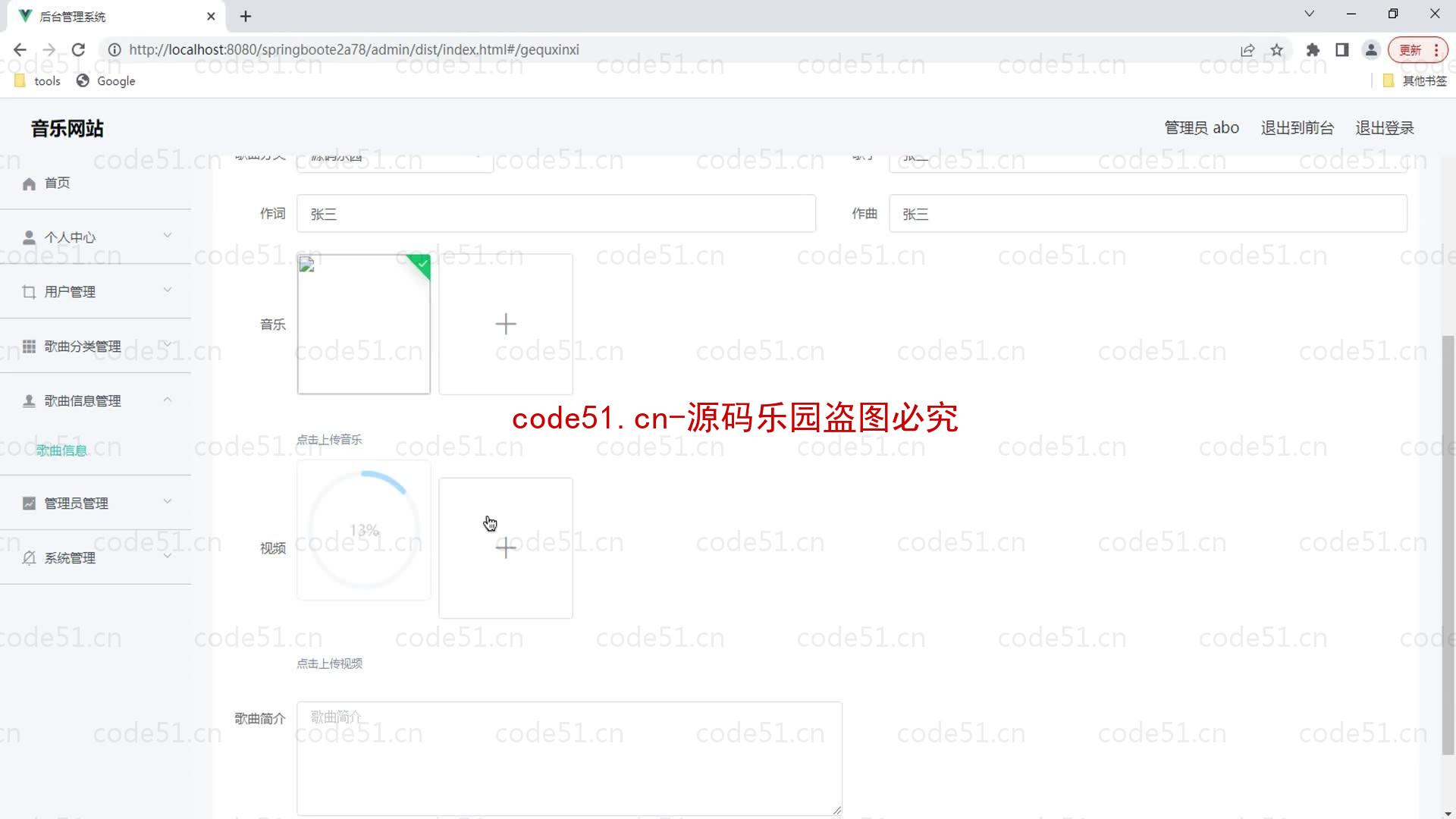Toggle the chevron next to 系统管理
Image resolution: width=1456 pixels, height=819 pixels.
click(x=168, y=557)
